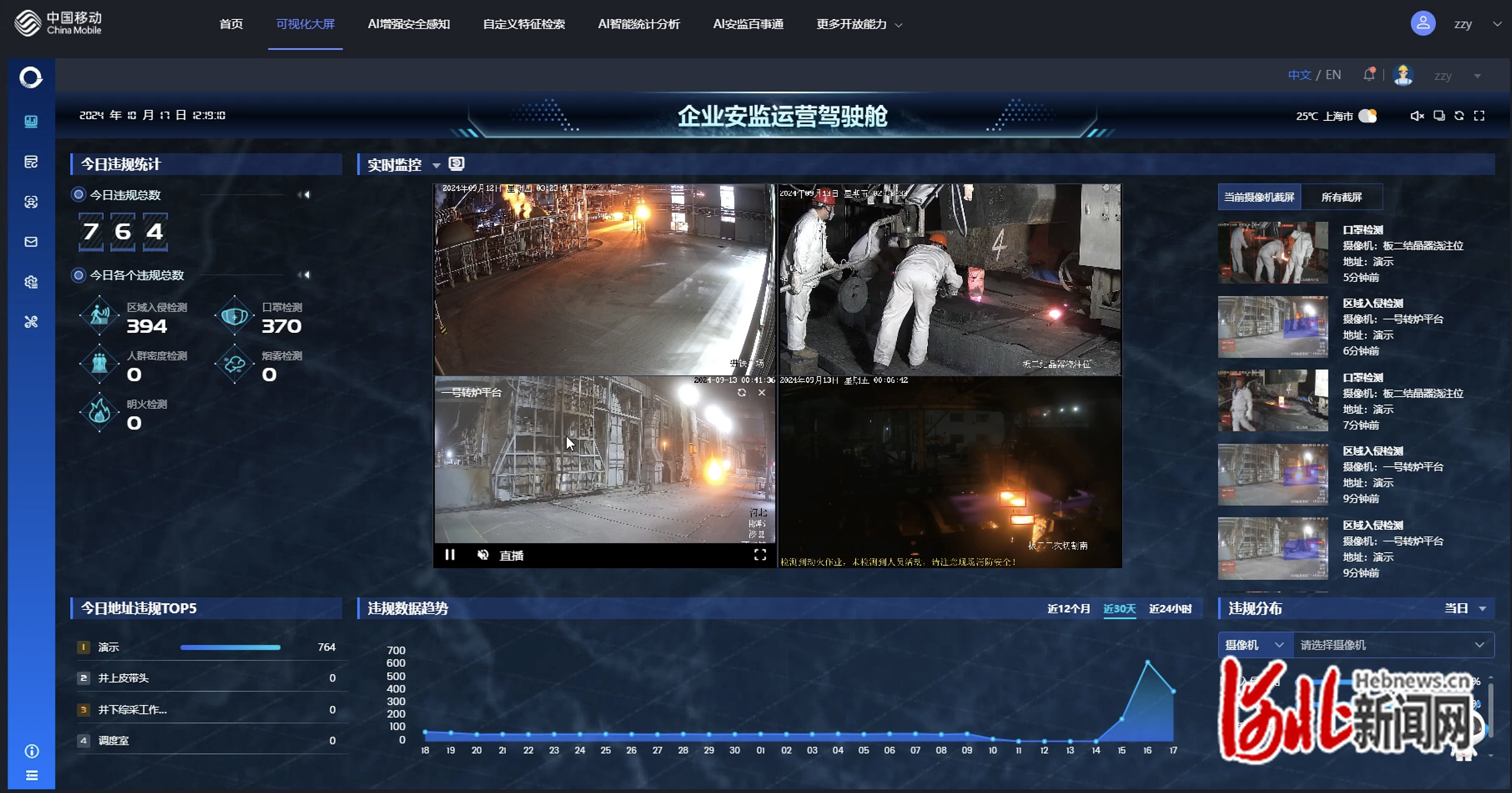
Task: Open AI智能统计分析 in navigation
Action: point(639,24)
